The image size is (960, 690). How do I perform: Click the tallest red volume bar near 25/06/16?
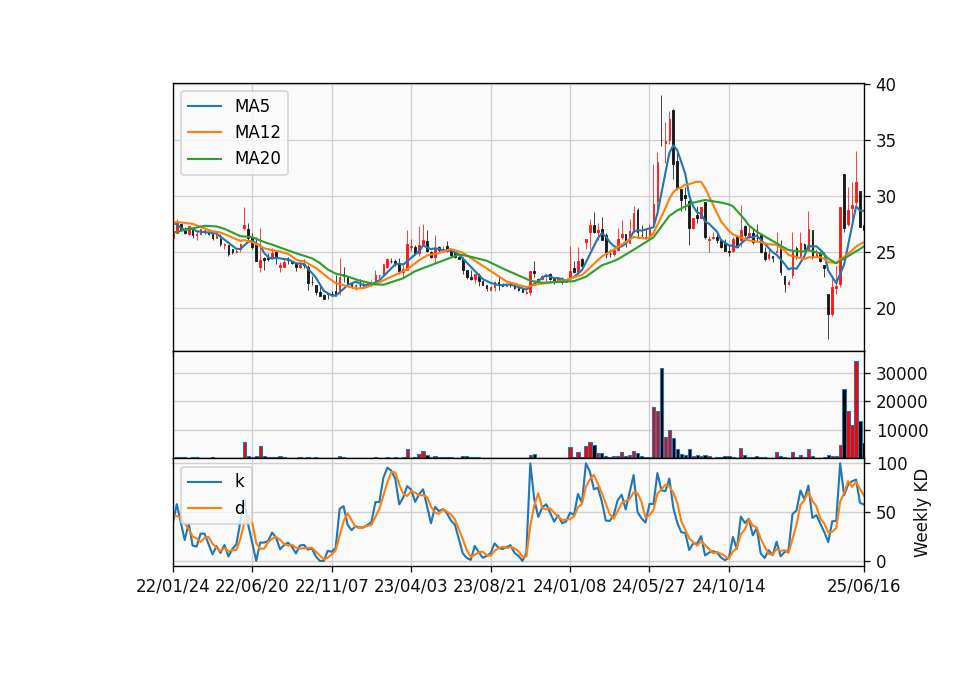click(x=857, y=410)
